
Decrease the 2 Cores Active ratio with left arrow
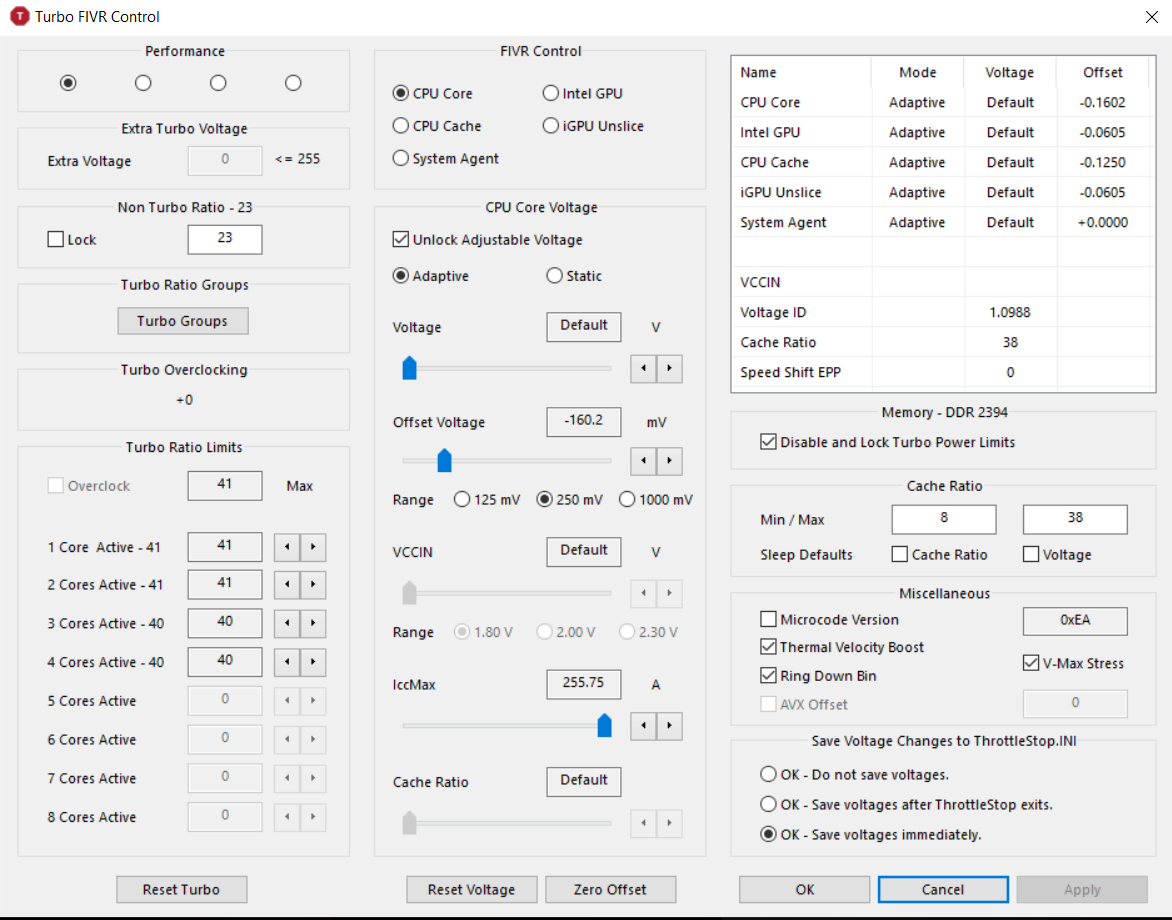pyautogui.click(x=287, y=584)
